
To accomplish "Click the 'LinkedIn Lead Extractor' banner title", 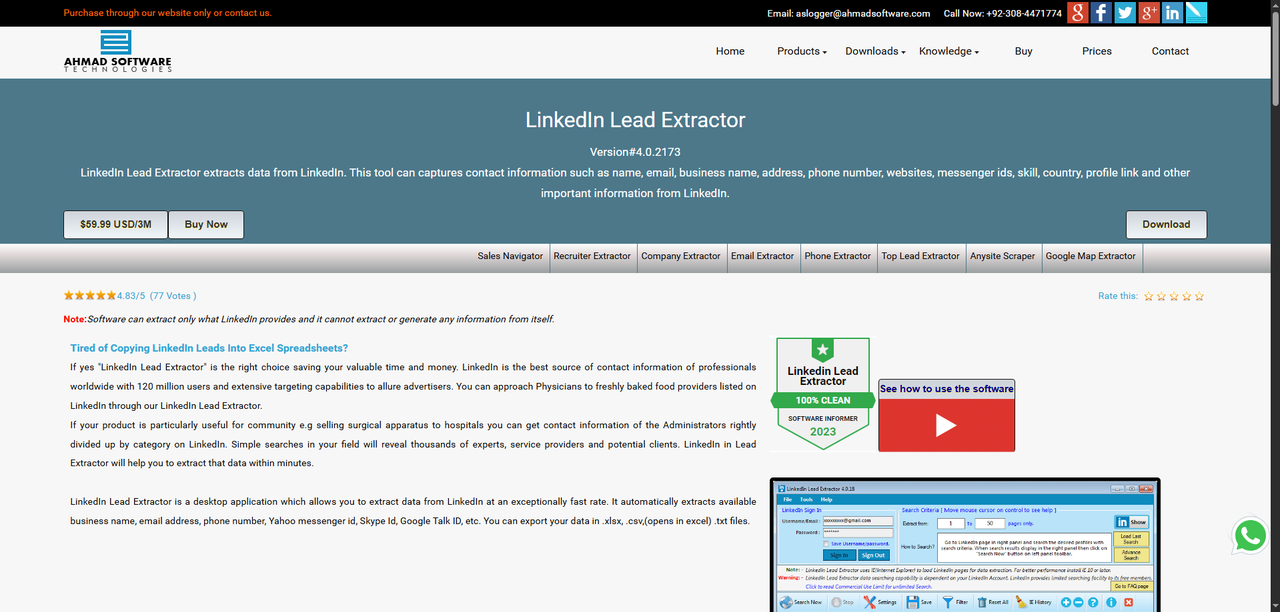I will tap(635, 120).
